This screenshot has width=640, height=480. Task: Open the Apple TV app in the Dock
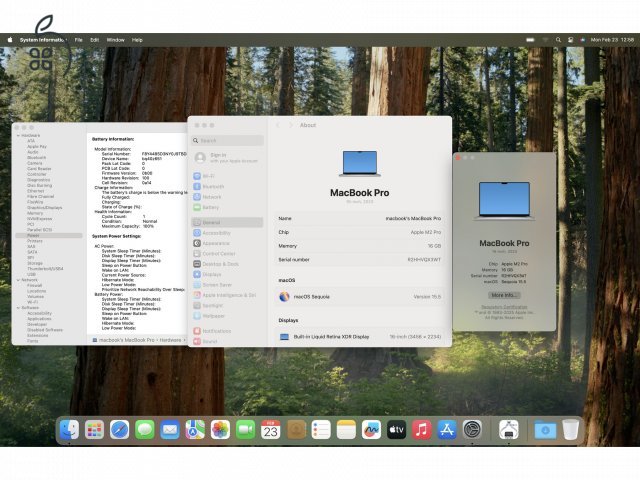tap(396, 430)
